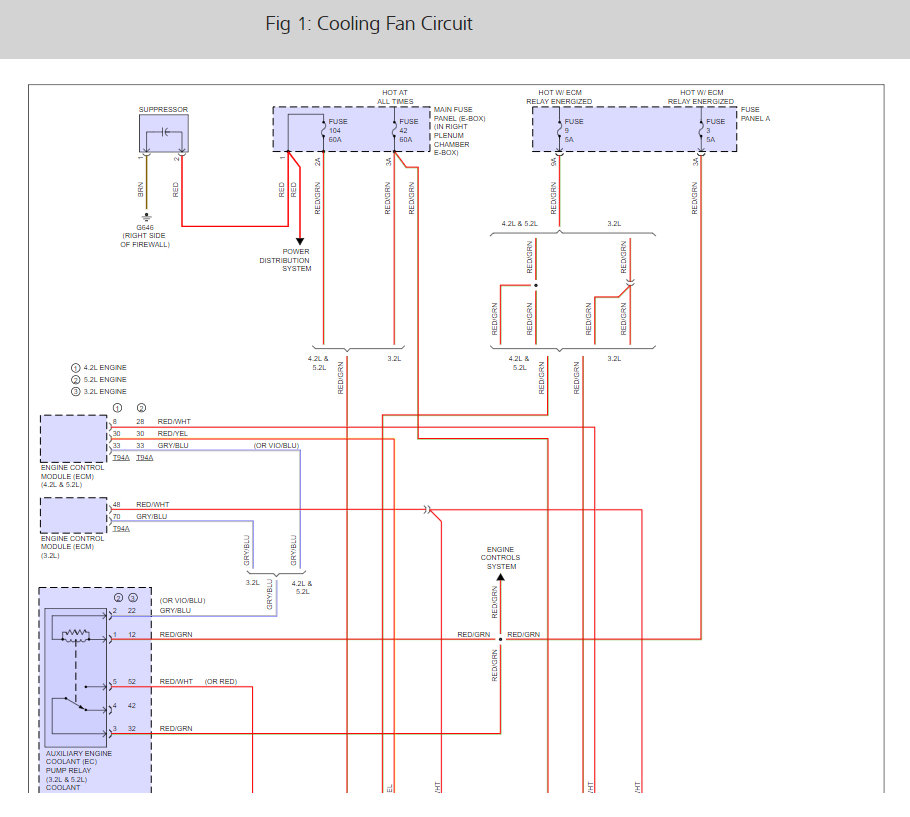
Task: Select the "FUSE 9 5A" label
Action: [x=573, y=131]
